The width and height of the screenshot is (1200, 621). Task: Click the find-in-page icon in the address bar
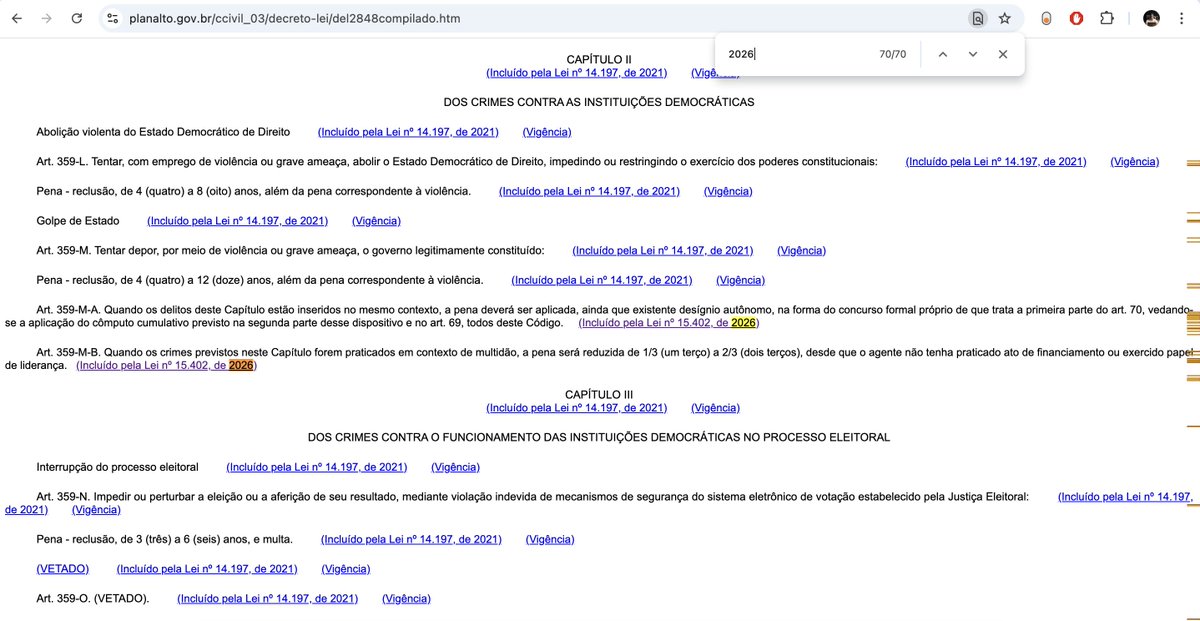(x=977, y=18)
